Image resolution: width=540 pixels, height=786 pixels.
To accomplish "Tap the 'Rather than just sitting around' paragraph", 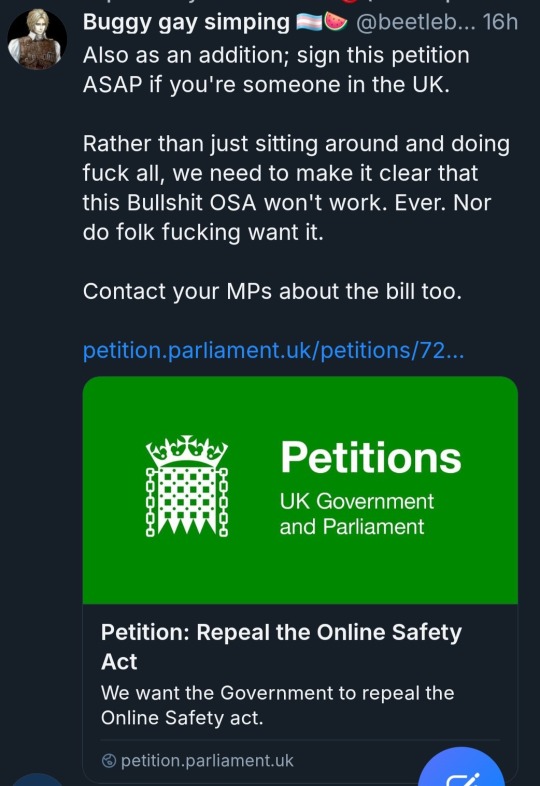I will click(x=296, y=188).
